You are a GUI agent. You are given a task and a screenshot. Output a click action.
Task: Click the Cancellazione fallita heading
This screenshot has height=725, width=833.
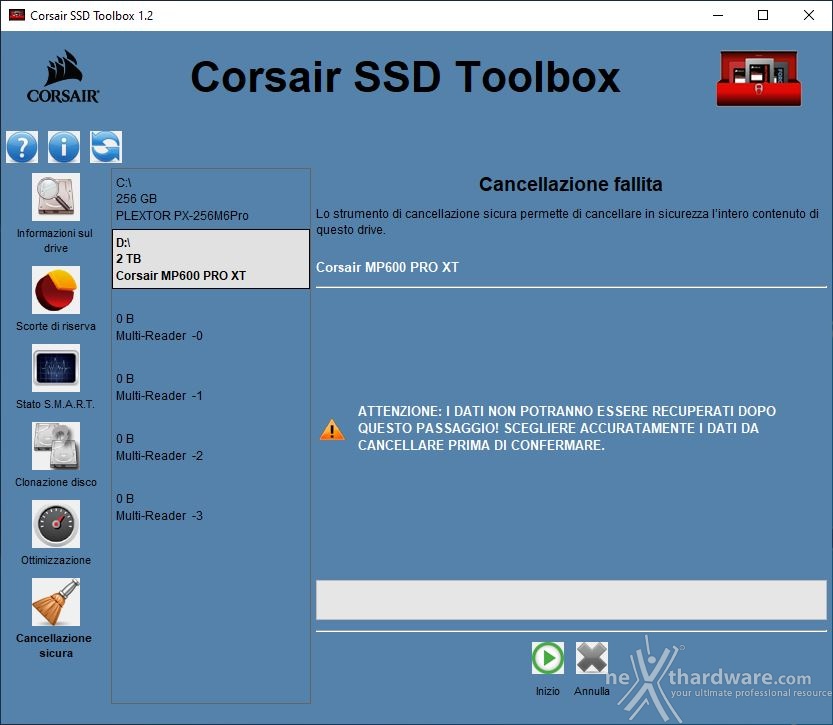[571, 184]
